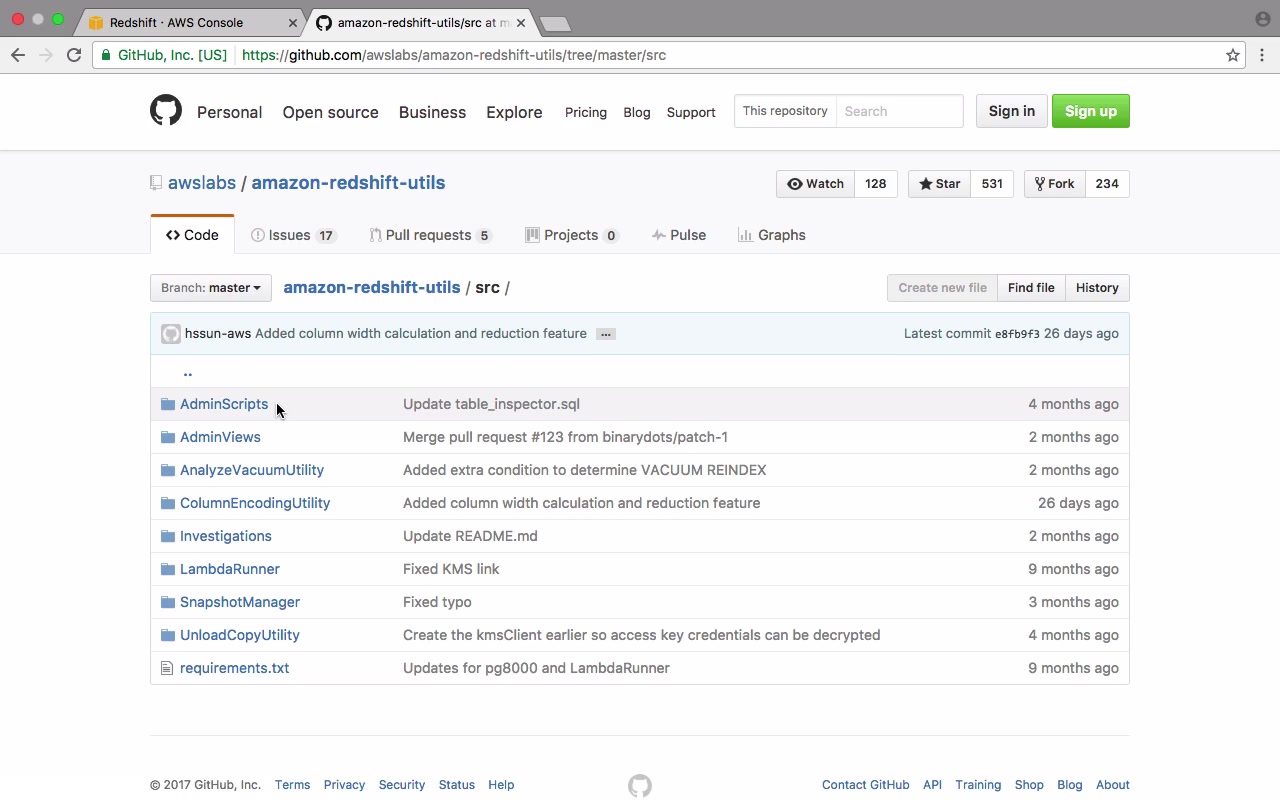Open the commit History button

coord(1097,288)
